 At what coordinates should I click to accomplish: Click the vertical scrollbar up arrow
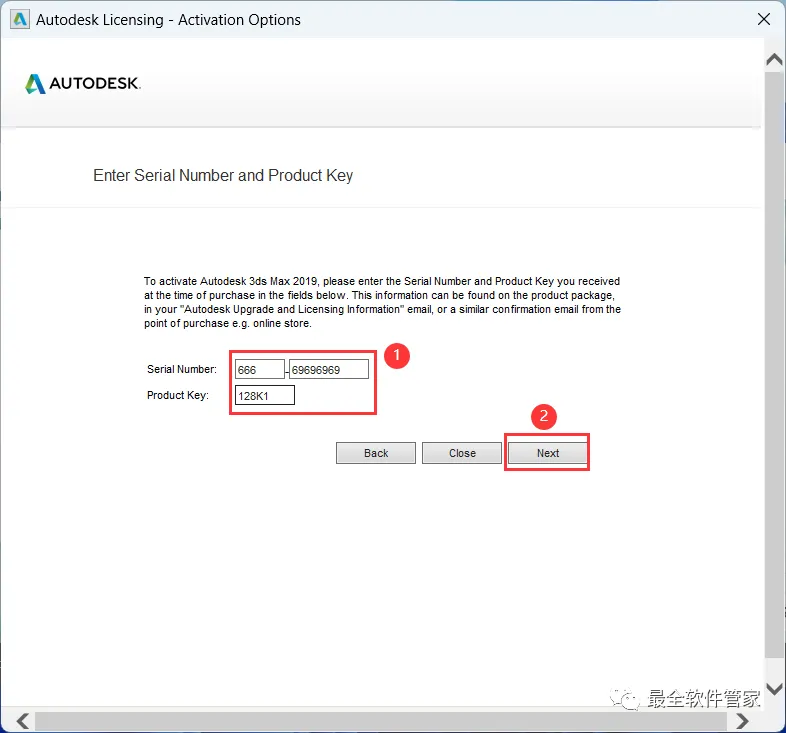pyautogui.click(x=774, y=60)
